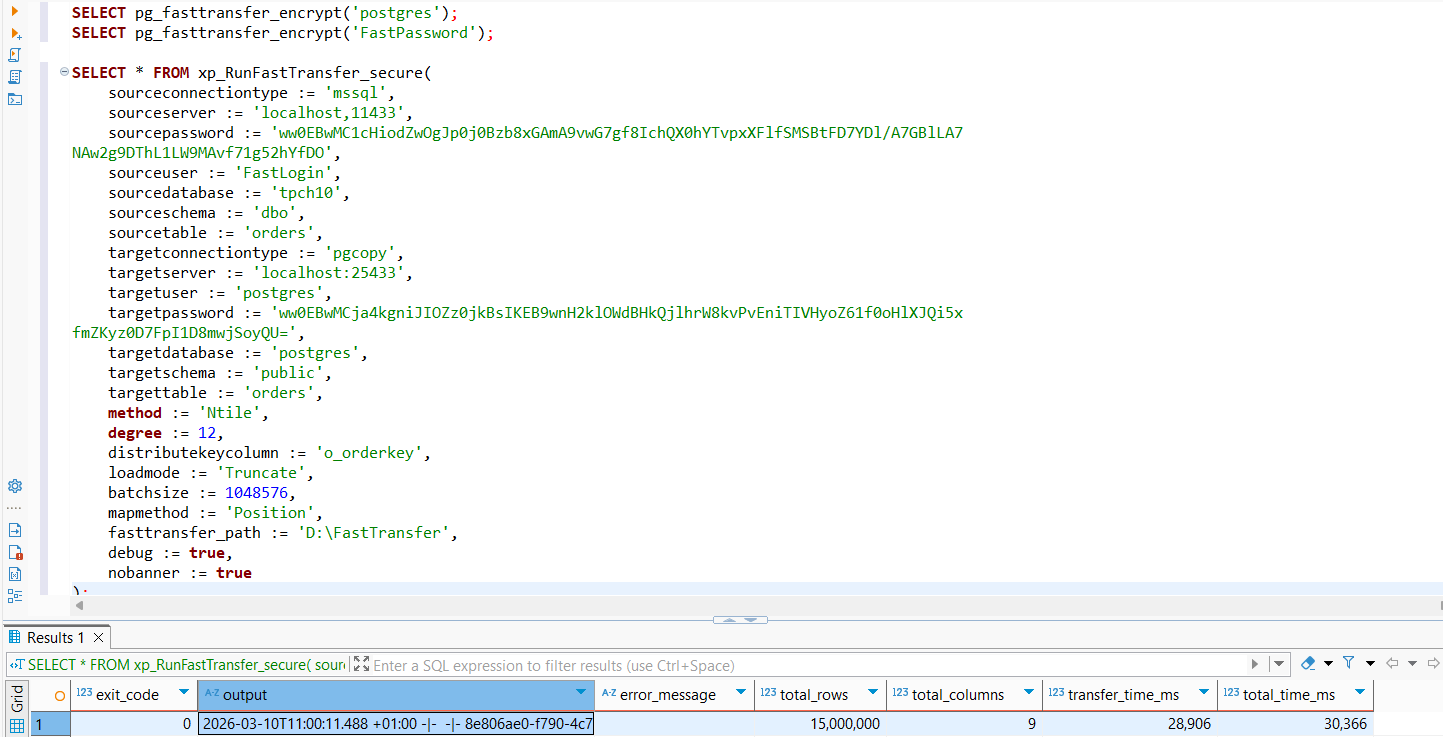This screenshot has width=1443, height=737.
Task: Open the dropdown beside the eraser icon
Action: pos(1327,663)
